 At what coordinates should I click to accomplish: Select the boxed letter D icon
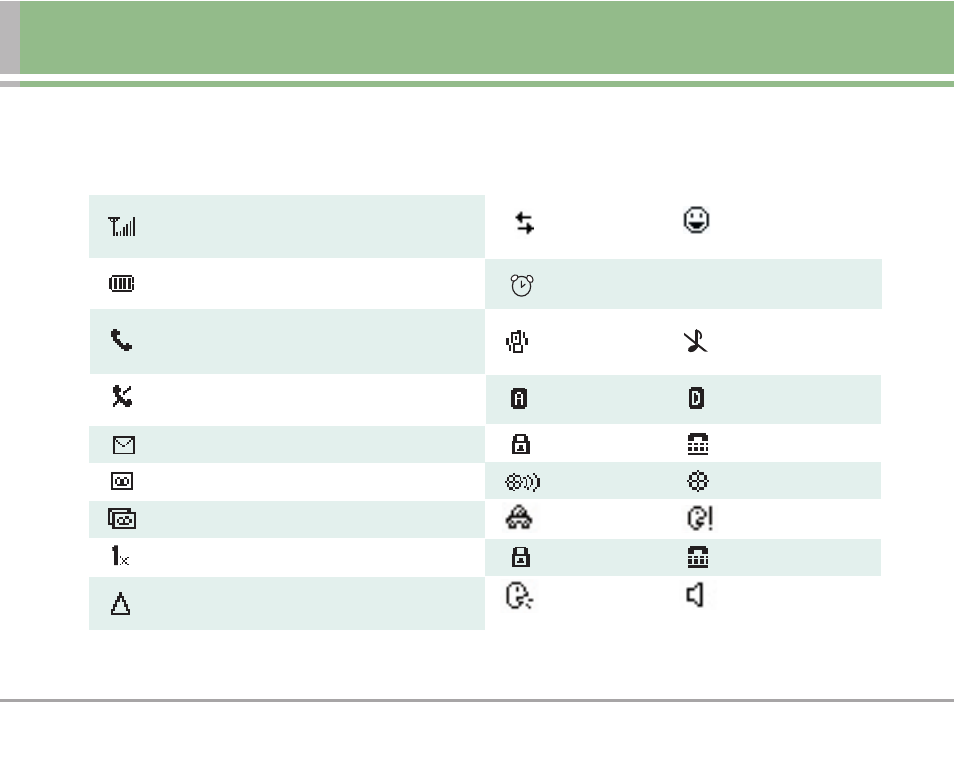point(697,398)
